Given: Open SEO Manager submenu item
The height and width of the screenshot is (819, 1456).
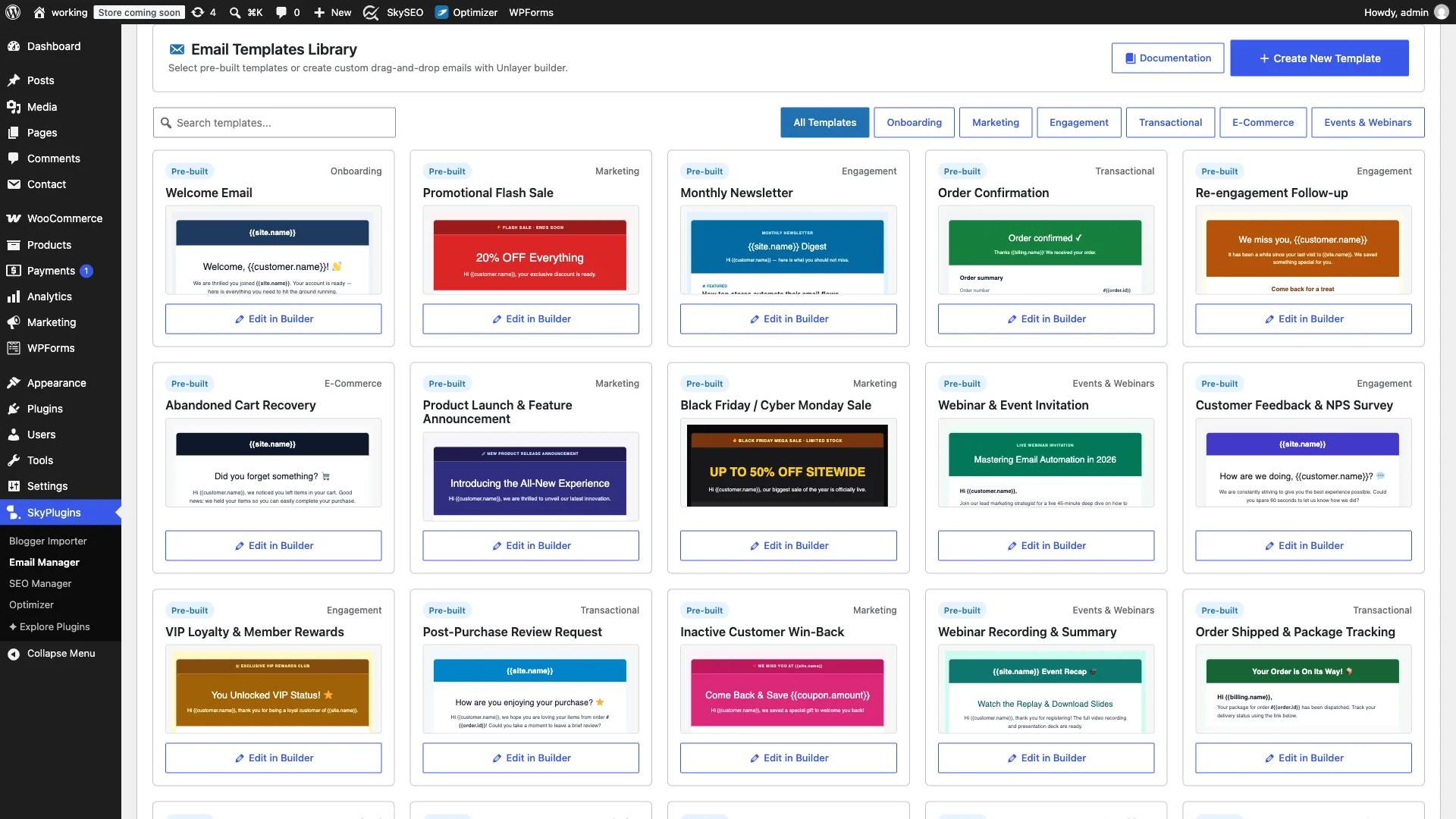Looking at the screenshot, I should point(40,583).
